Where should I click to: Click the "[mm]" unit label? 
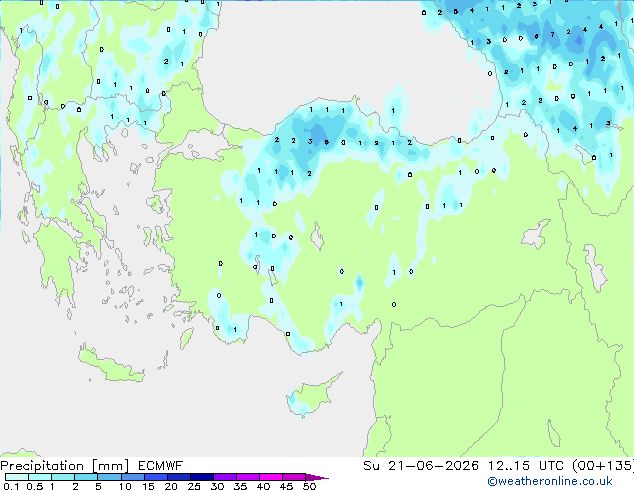tap(110, 466)
